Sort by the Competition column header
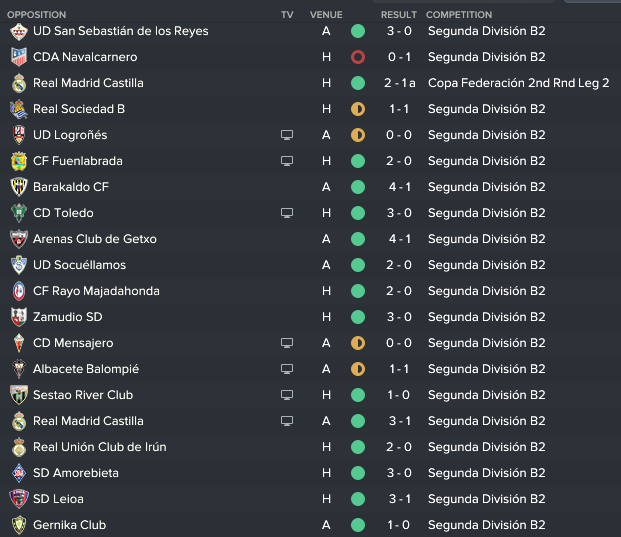The image size is (621, 537). pos(459,15)
